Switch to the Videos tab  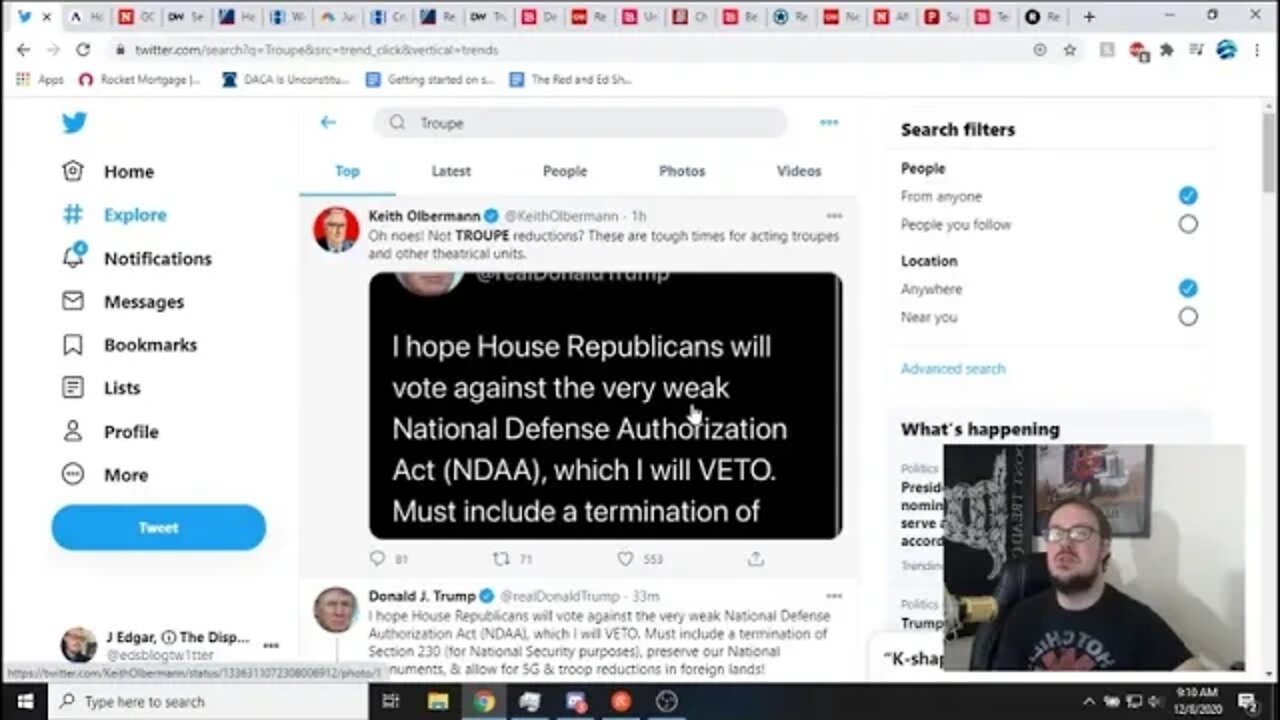point(799,171)
